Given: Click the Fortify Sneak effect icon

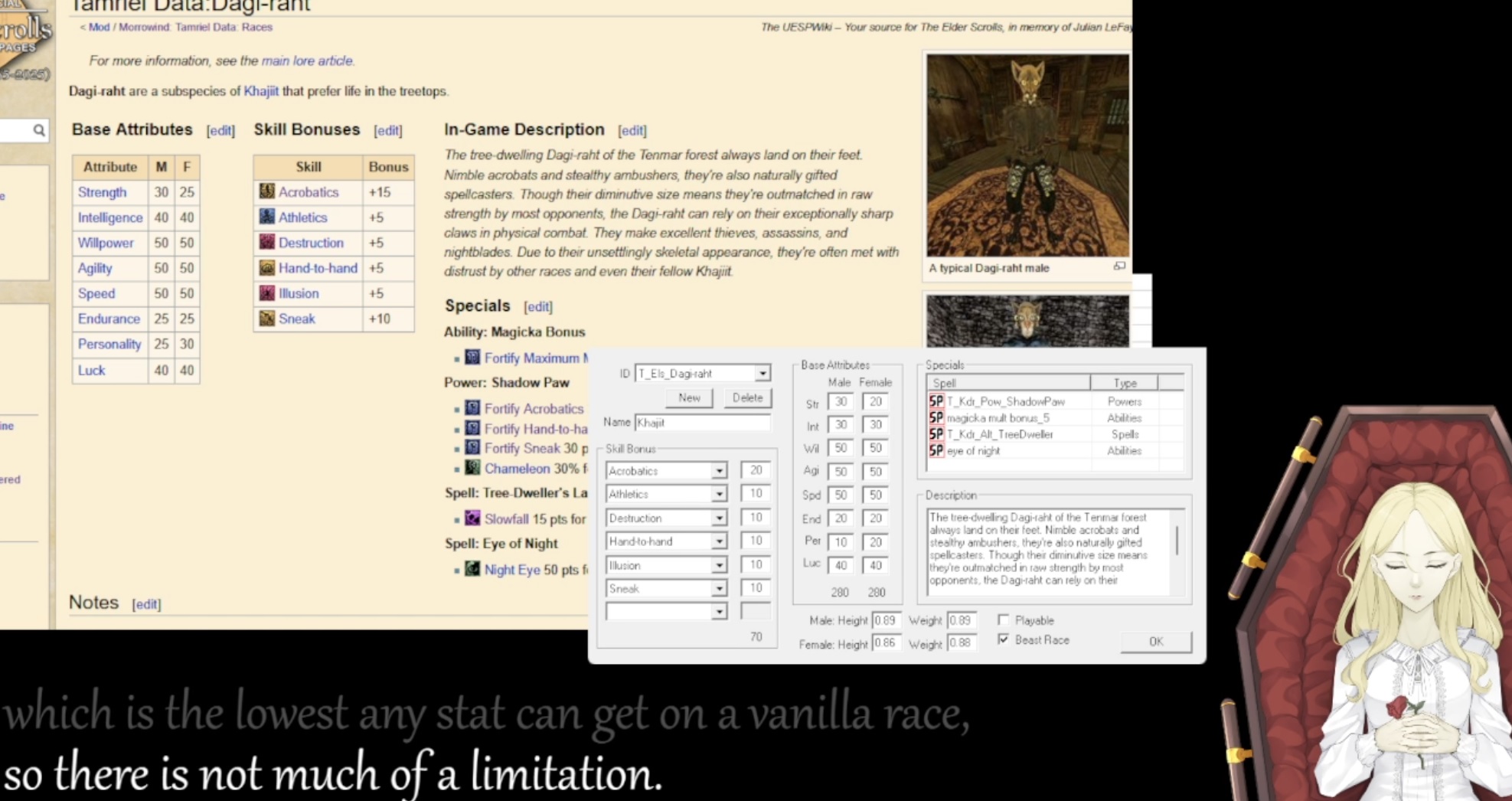Looking at the screenshot, I should pos(472,448).
